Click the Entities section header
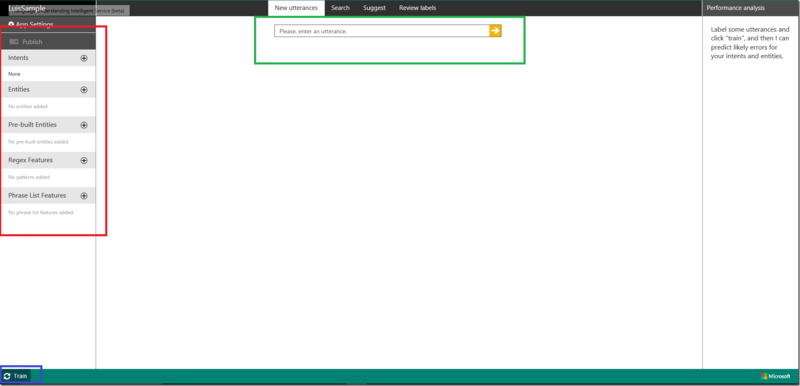800x386 pixels. 48,90
